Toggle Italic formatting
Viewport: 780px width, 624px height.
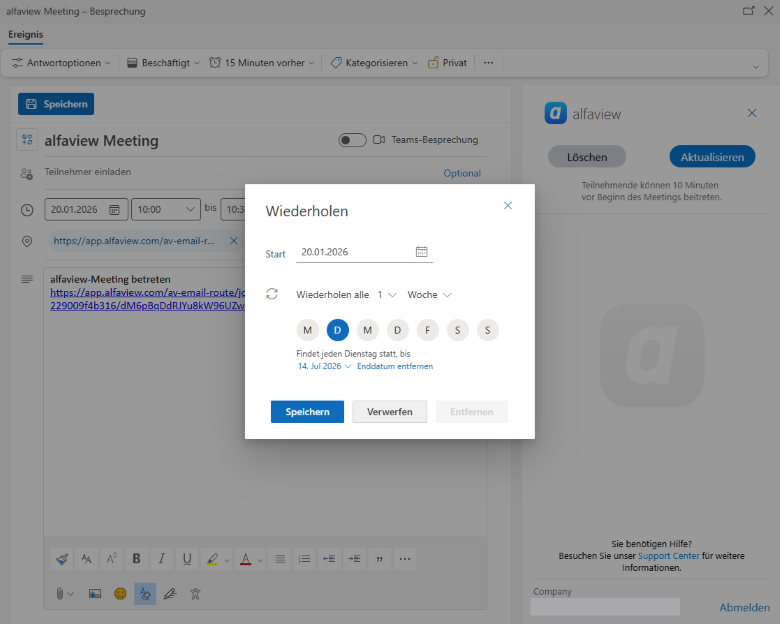[162, 559]
